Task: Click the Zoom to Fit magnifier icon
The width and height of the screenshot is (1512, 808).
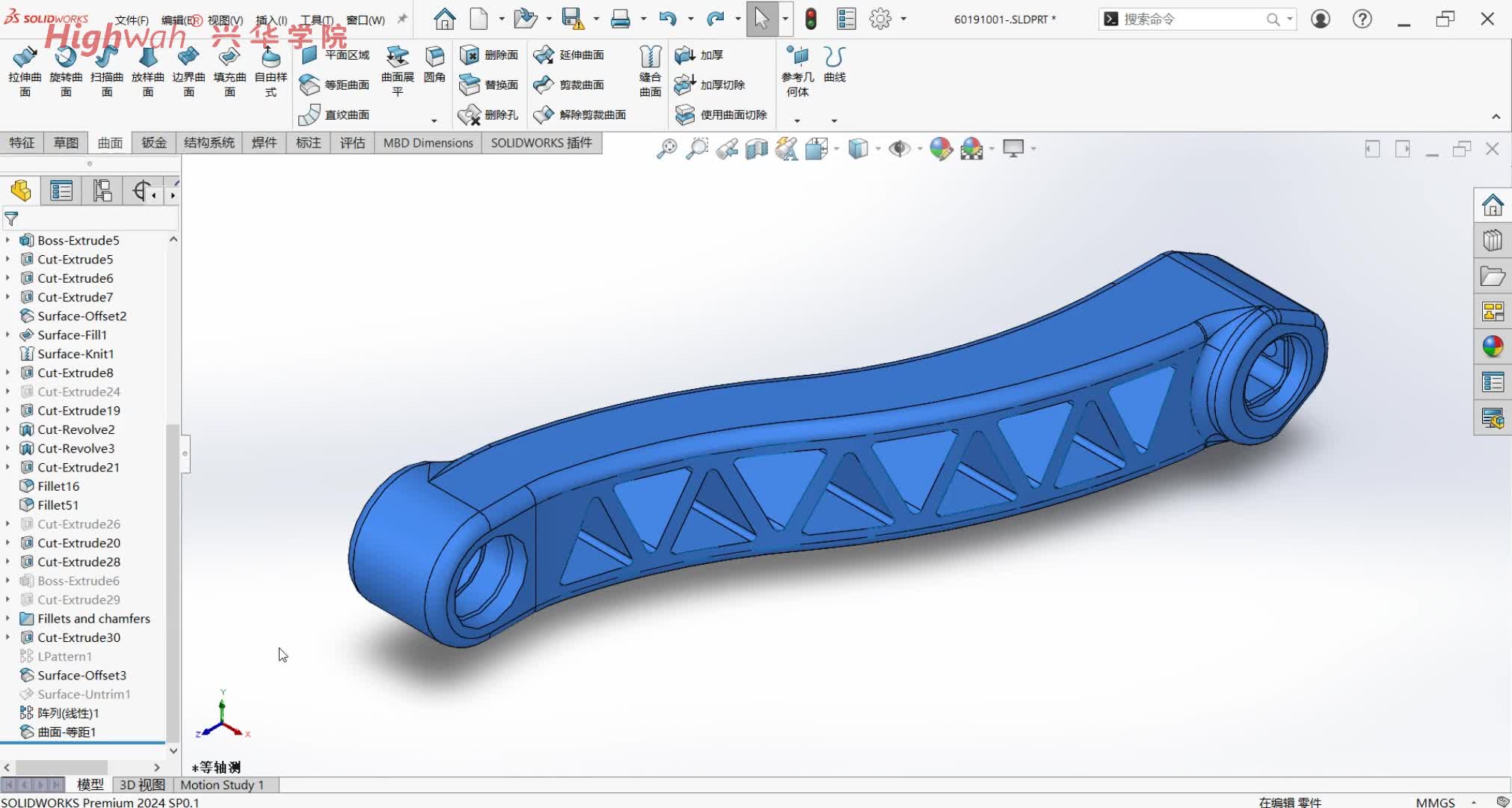Action: (666, 149)
